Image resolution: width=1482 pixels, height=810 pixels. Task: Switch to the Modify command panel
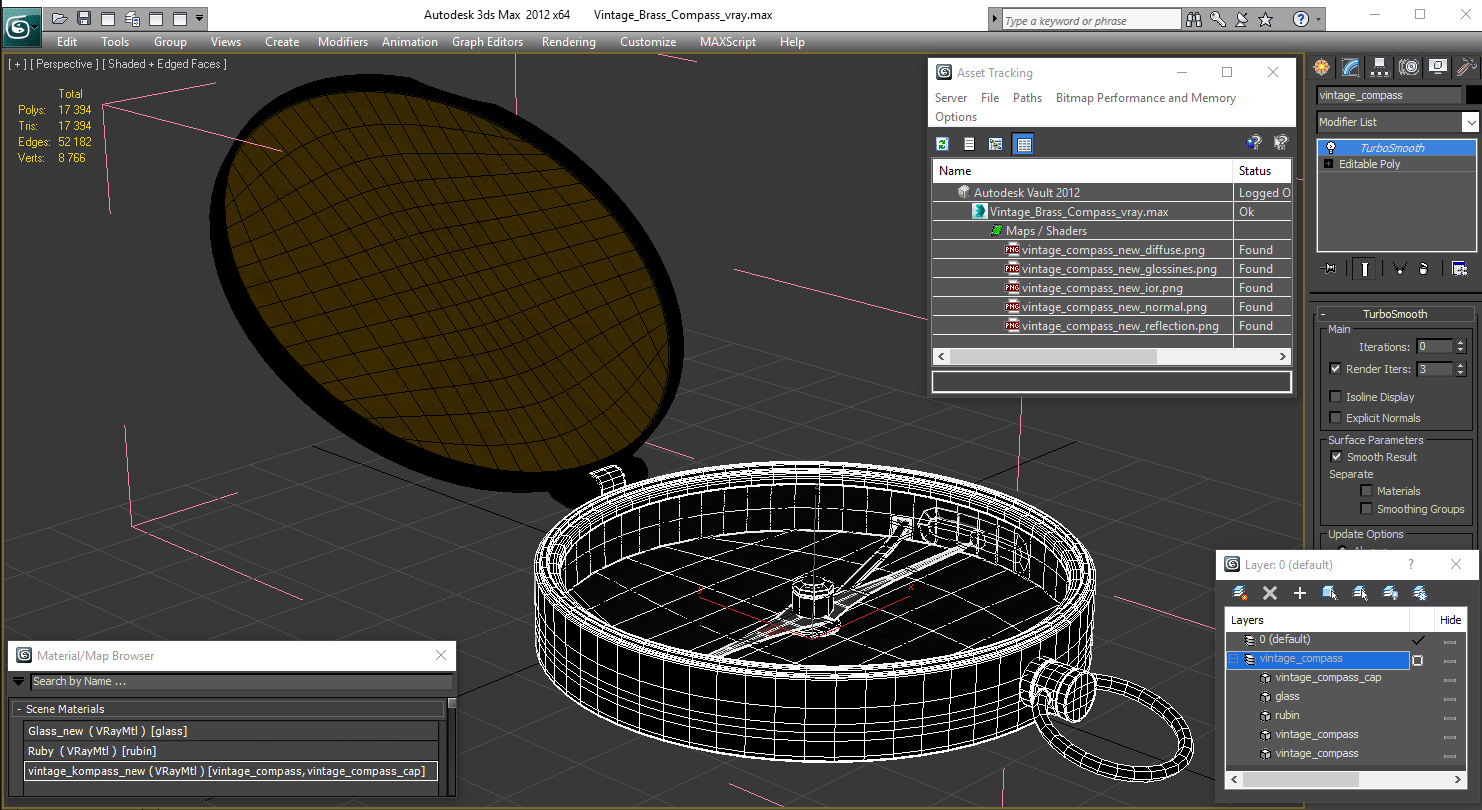pos(1351,67)
